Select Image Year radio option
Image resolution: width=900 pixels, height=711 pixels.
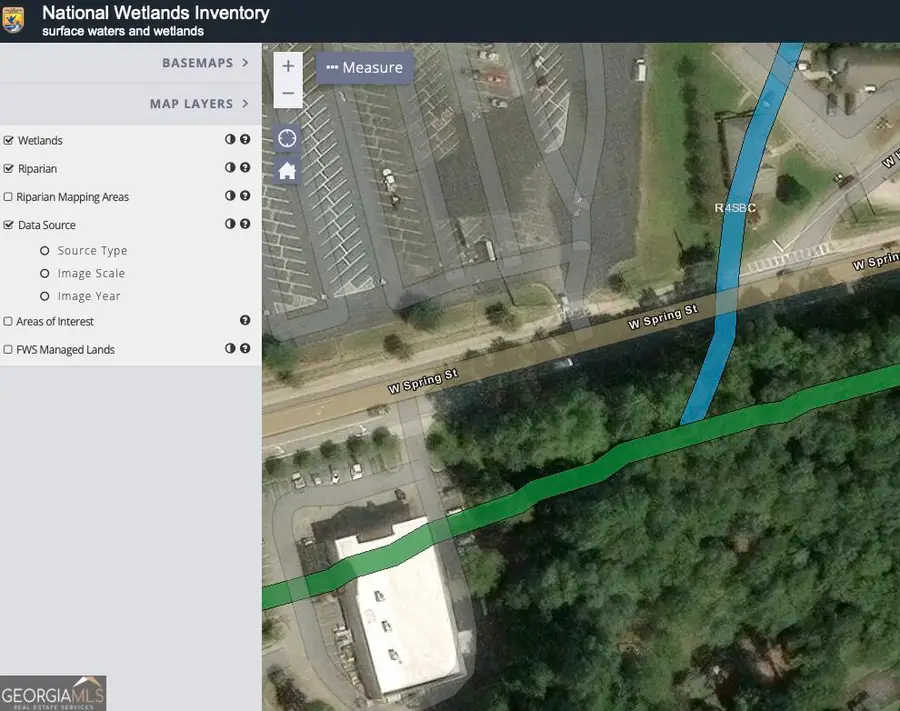click(45, 296)
